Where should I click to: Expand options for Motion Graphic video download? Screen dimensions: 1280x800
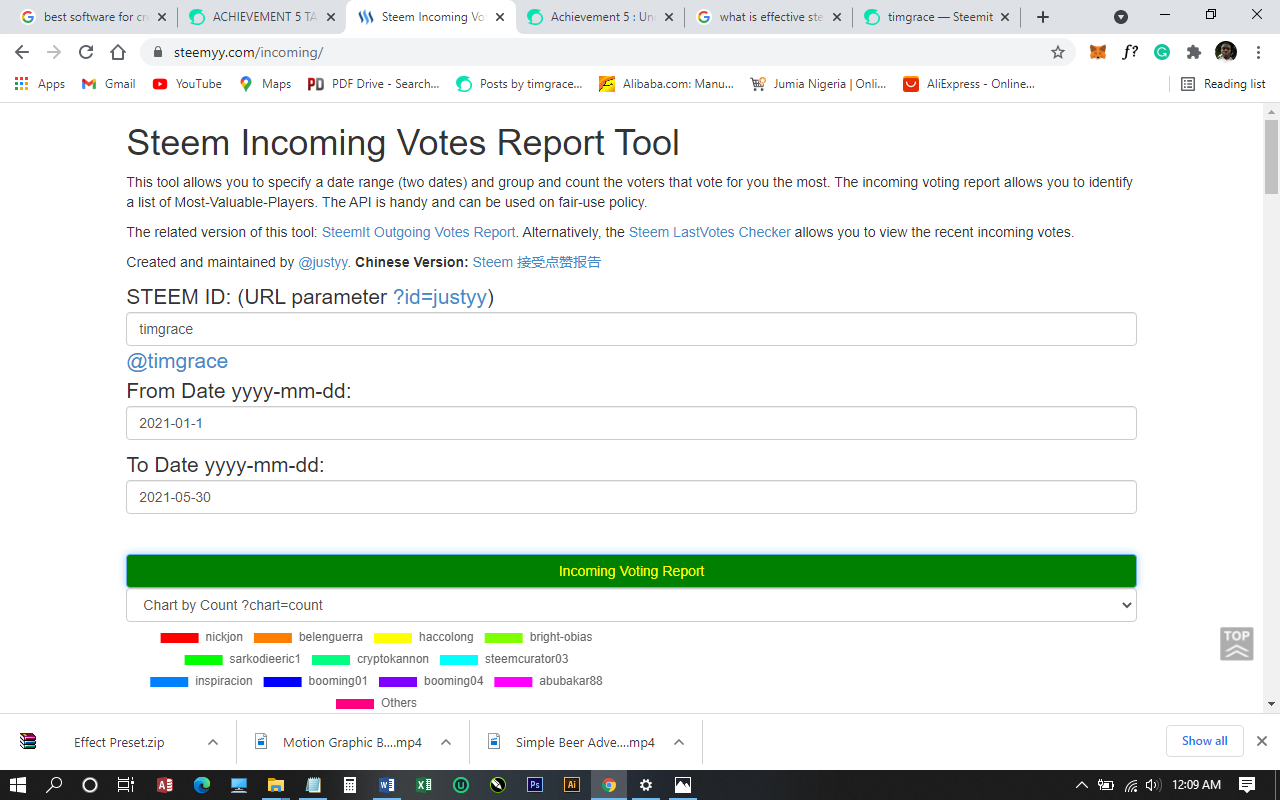(x=446, y=742)
